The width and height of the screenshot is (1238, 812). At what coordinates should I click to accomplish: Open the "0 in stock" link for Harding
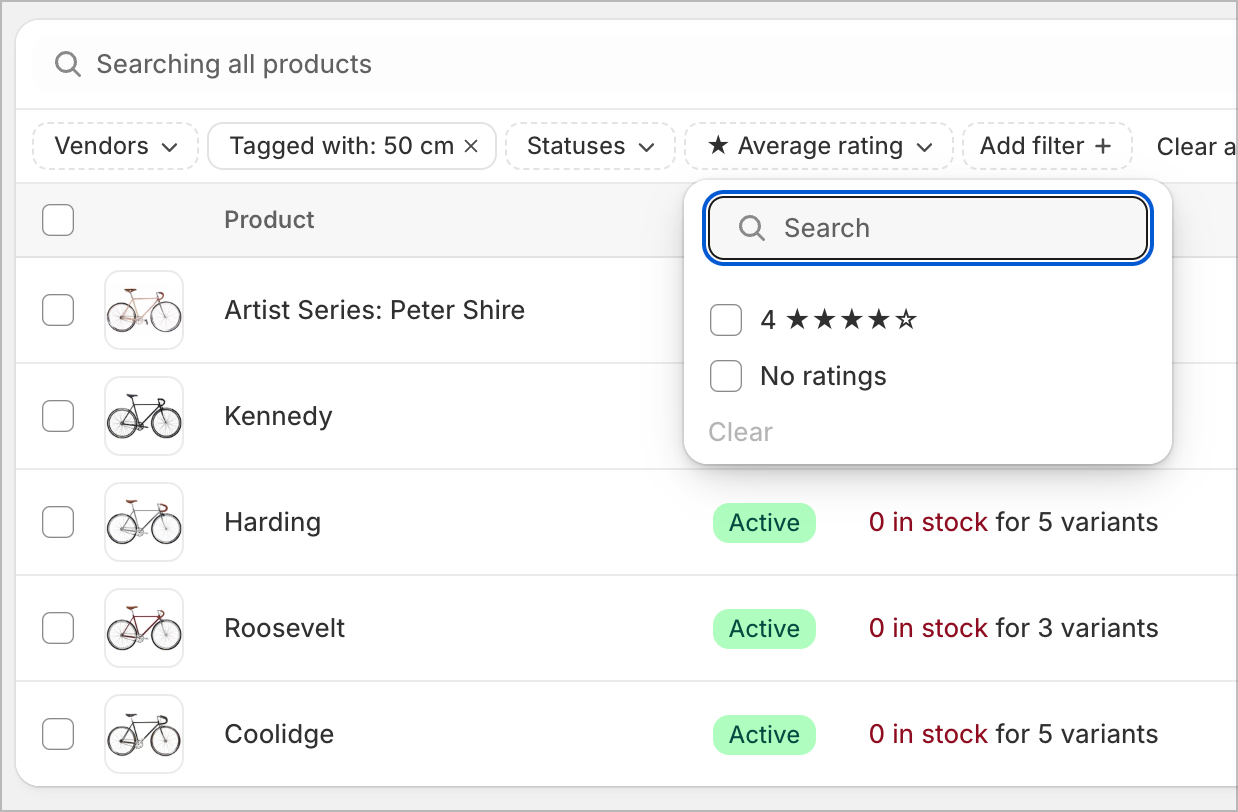[928, 522]
